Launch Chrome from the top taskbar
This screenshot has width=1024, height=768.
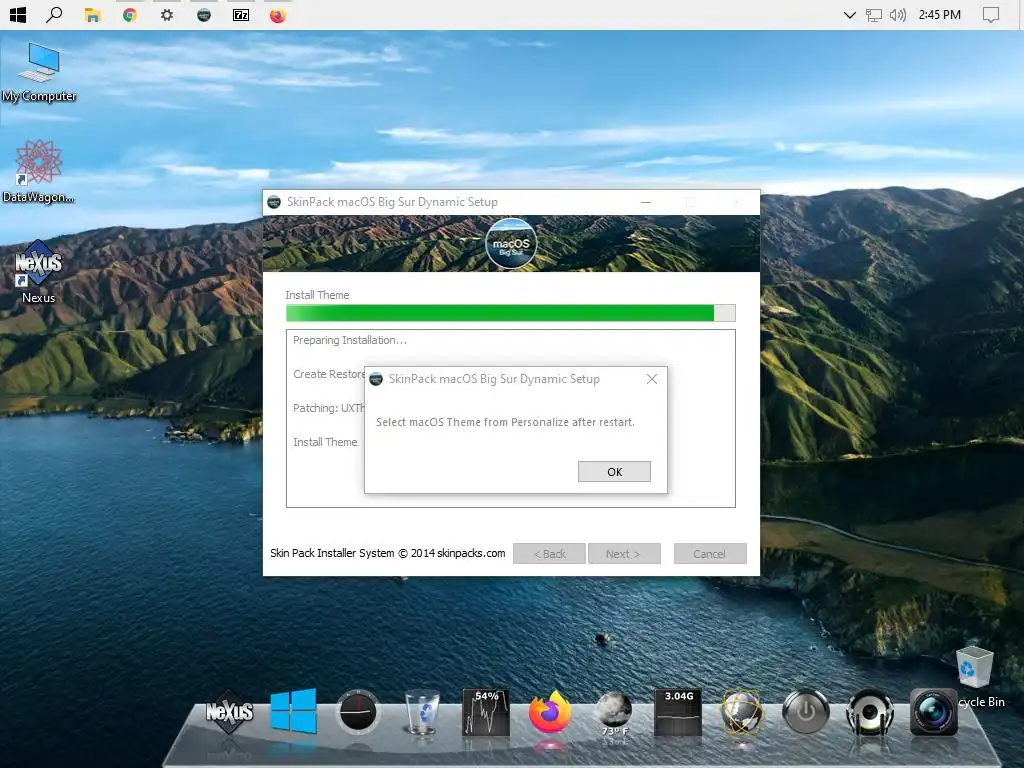[130, 15]
